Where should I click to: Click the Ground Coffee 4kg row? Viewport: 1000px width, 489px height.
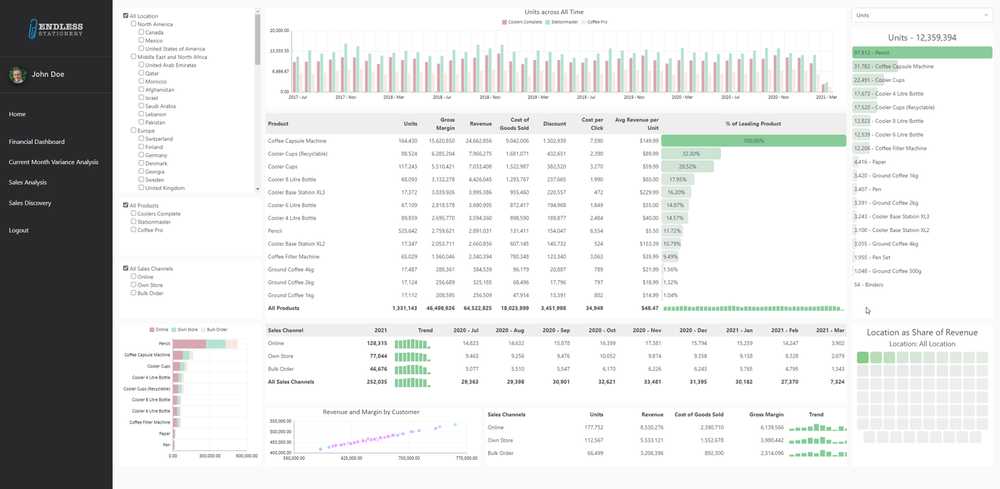coord(556,270)
